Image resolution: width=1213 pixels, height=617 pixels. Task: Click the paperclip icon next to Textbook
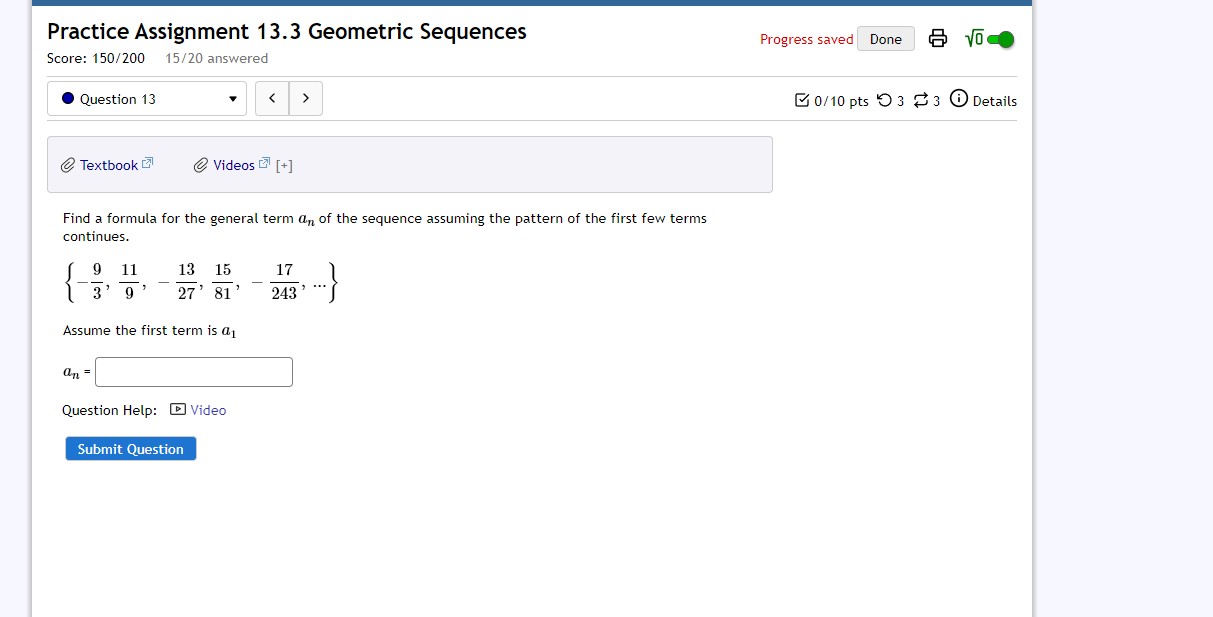68,165
